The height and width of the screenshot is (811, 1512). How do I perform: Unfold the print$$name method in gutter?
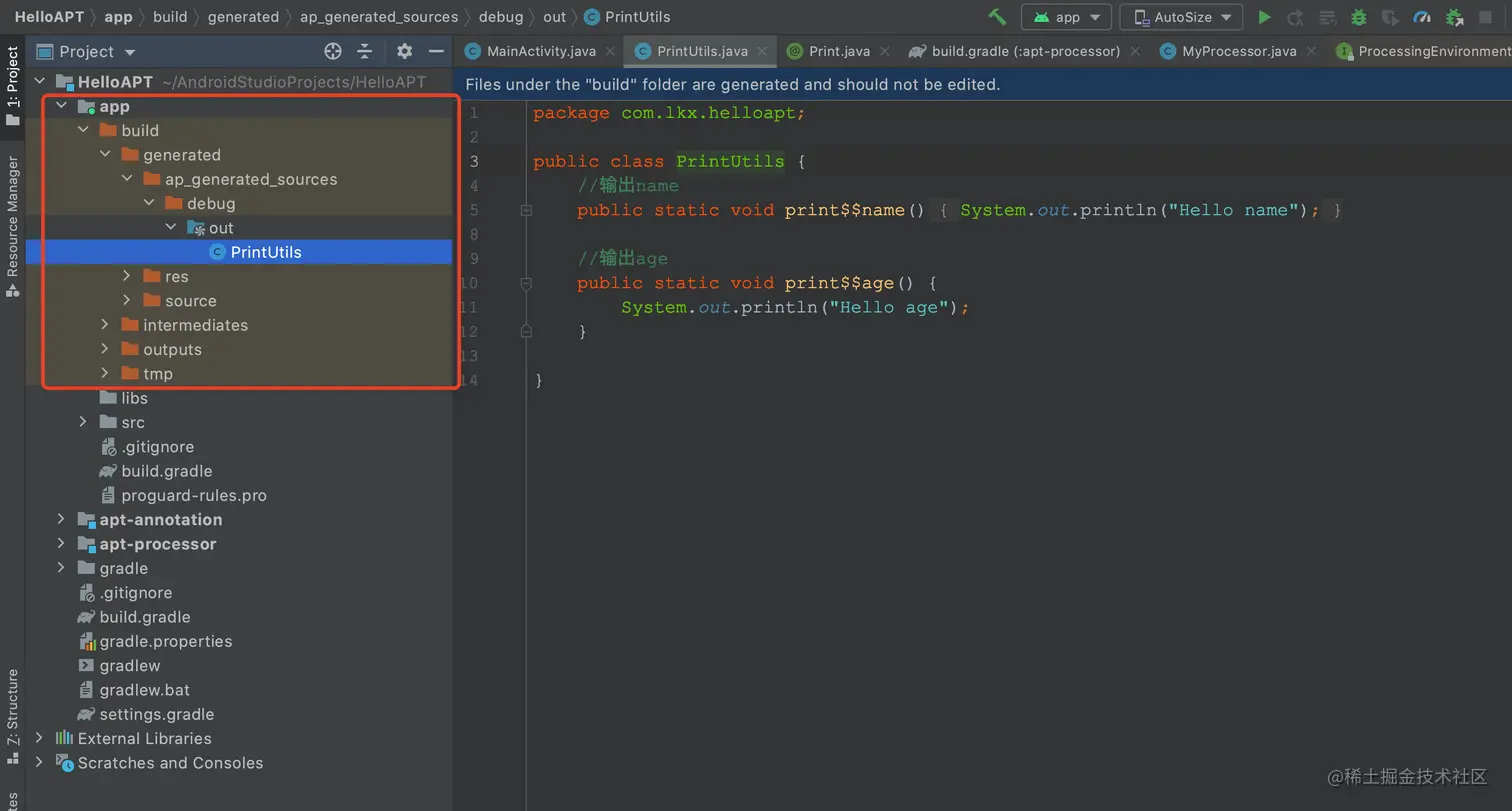coord(526,210)
